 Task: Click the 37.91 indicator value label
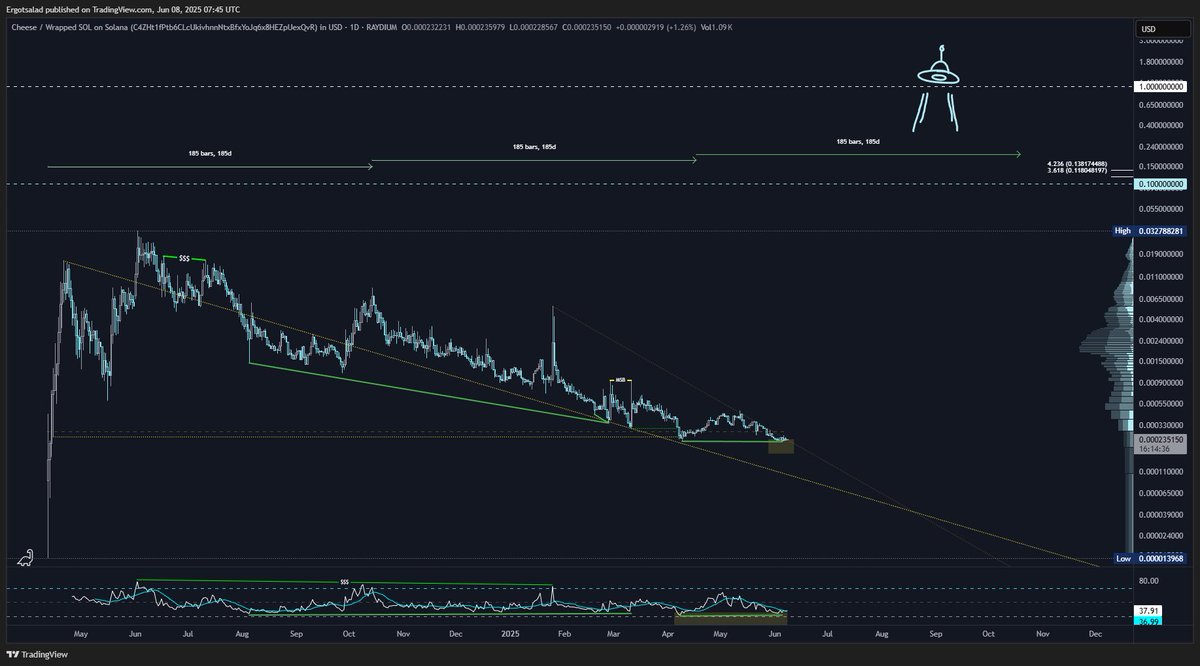tap(1150, 609)
